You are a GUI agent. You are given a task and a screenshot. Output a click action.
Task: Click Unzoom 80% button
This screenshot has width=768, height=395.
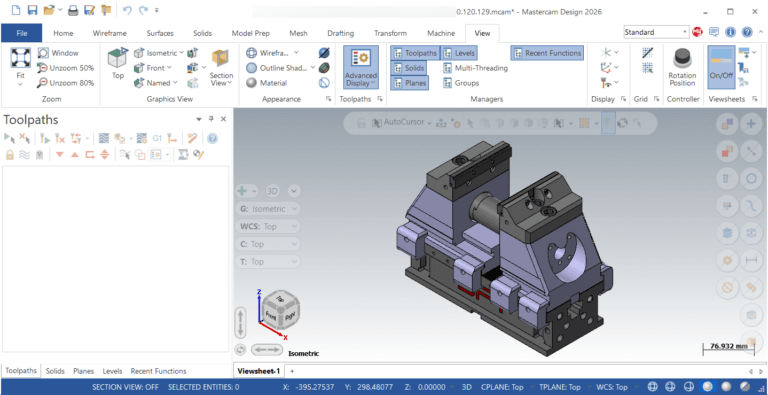pyautogui.click(x=66, y=83)
